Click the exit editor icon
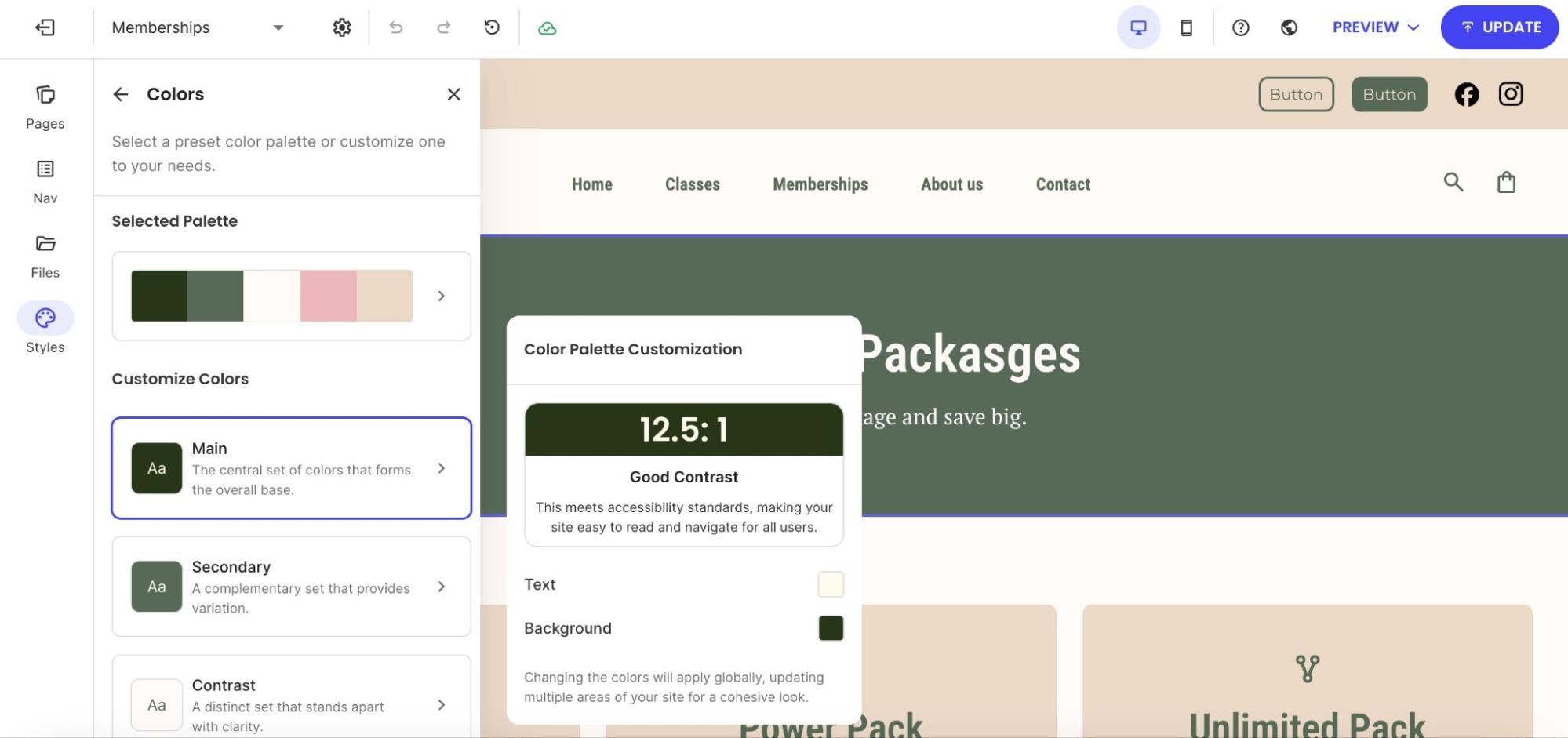The image size is (1568, 738). (x=45, y=27)
